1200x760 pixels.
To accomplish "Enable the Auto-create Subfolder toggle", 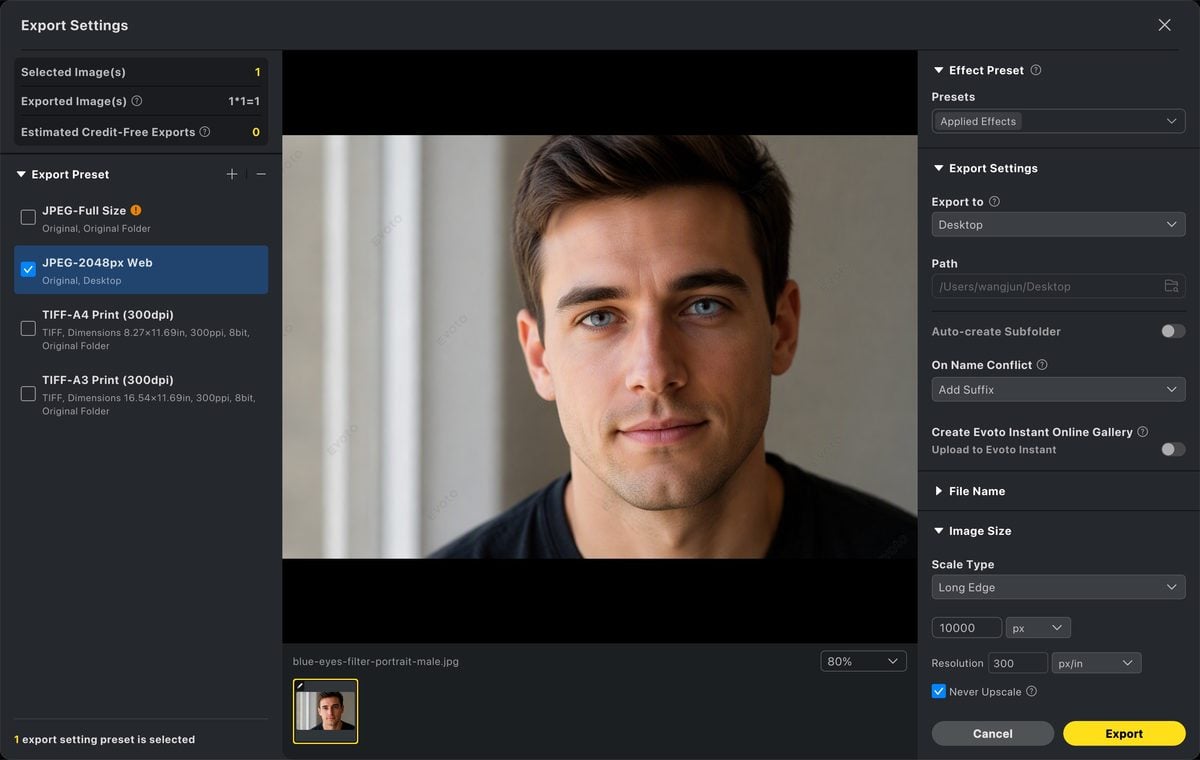I will pos(1173,331).
